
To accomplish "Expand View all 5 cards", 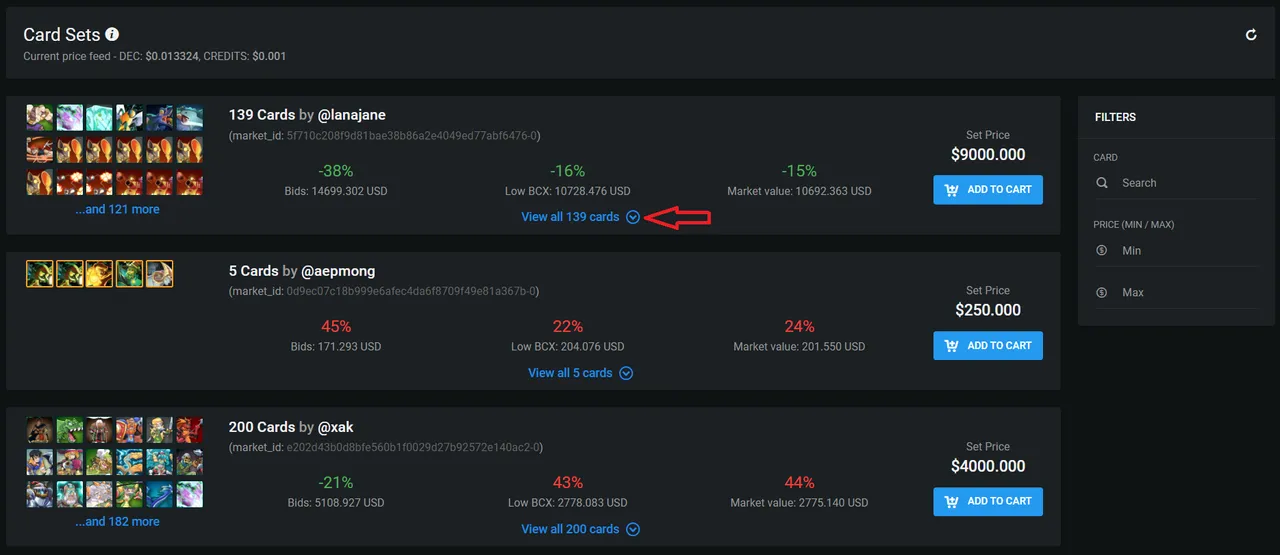I will coord(580,373).
